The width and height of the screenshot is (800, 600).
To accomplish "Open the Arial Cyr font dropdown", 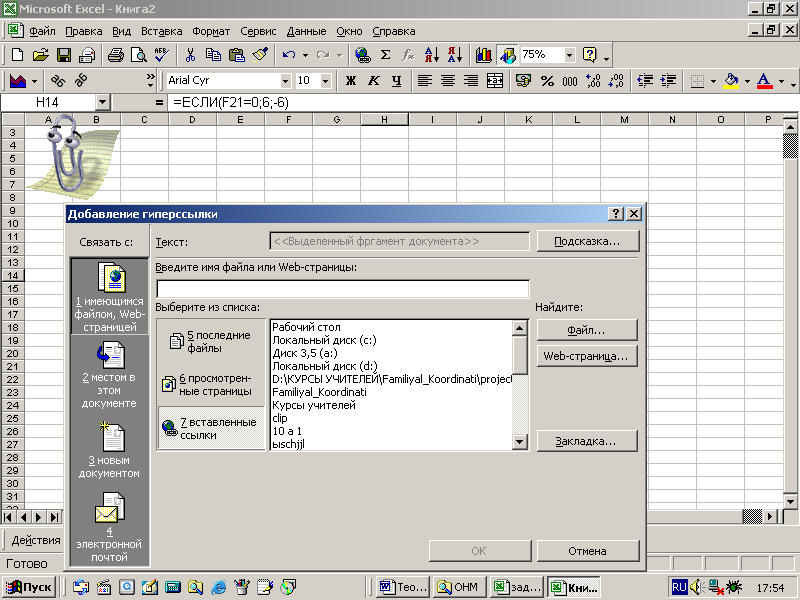I will click(x=285, y=81).
